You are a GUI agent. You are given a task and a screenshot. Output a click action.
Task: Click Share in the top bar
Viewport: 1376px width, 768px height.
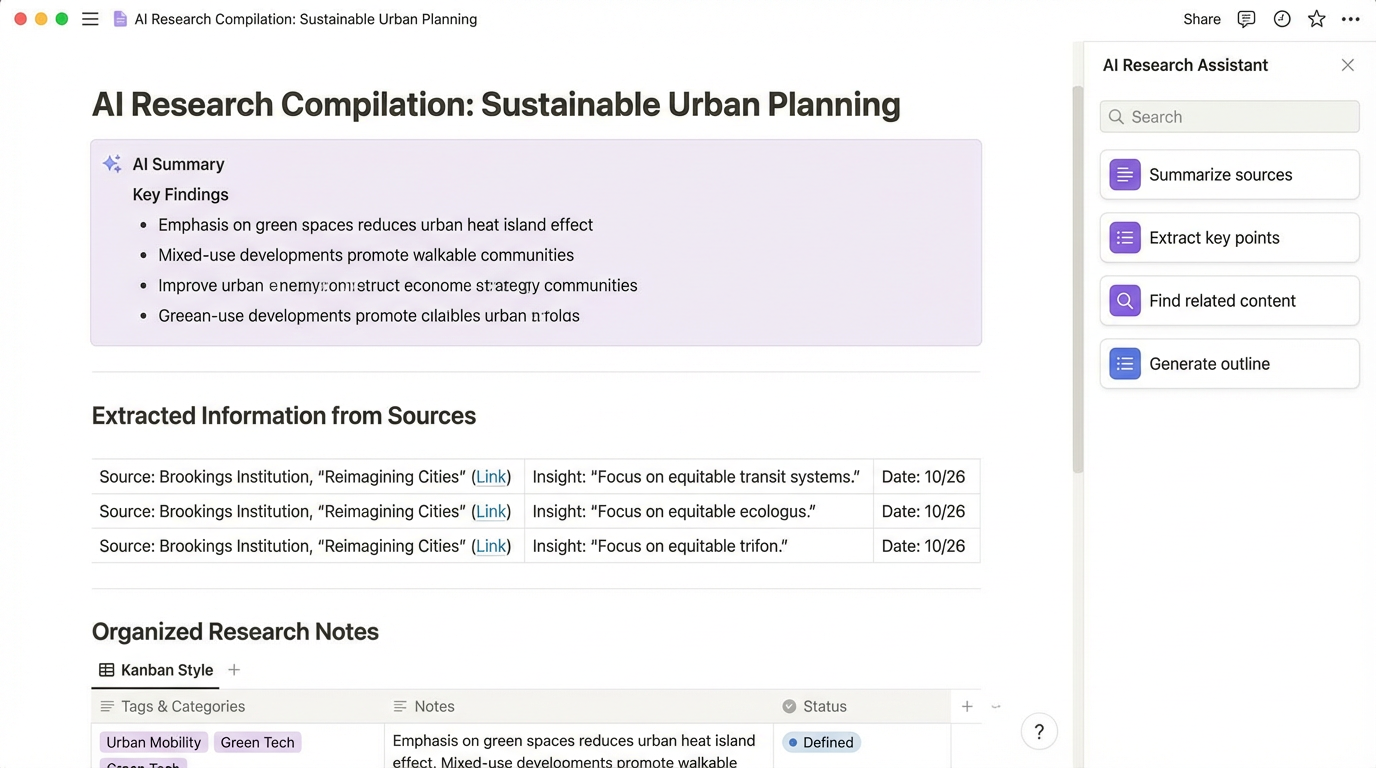coord(1201,19)
